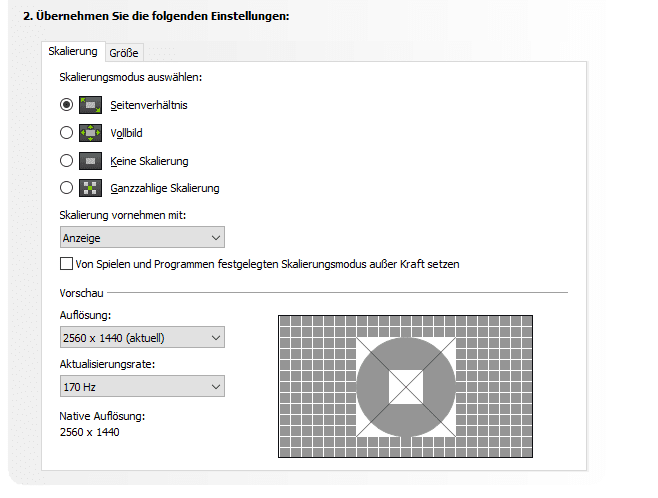Click the native resolution value 2560 x 1440
This screenshot has height=498, width=658.
(89, 432)
